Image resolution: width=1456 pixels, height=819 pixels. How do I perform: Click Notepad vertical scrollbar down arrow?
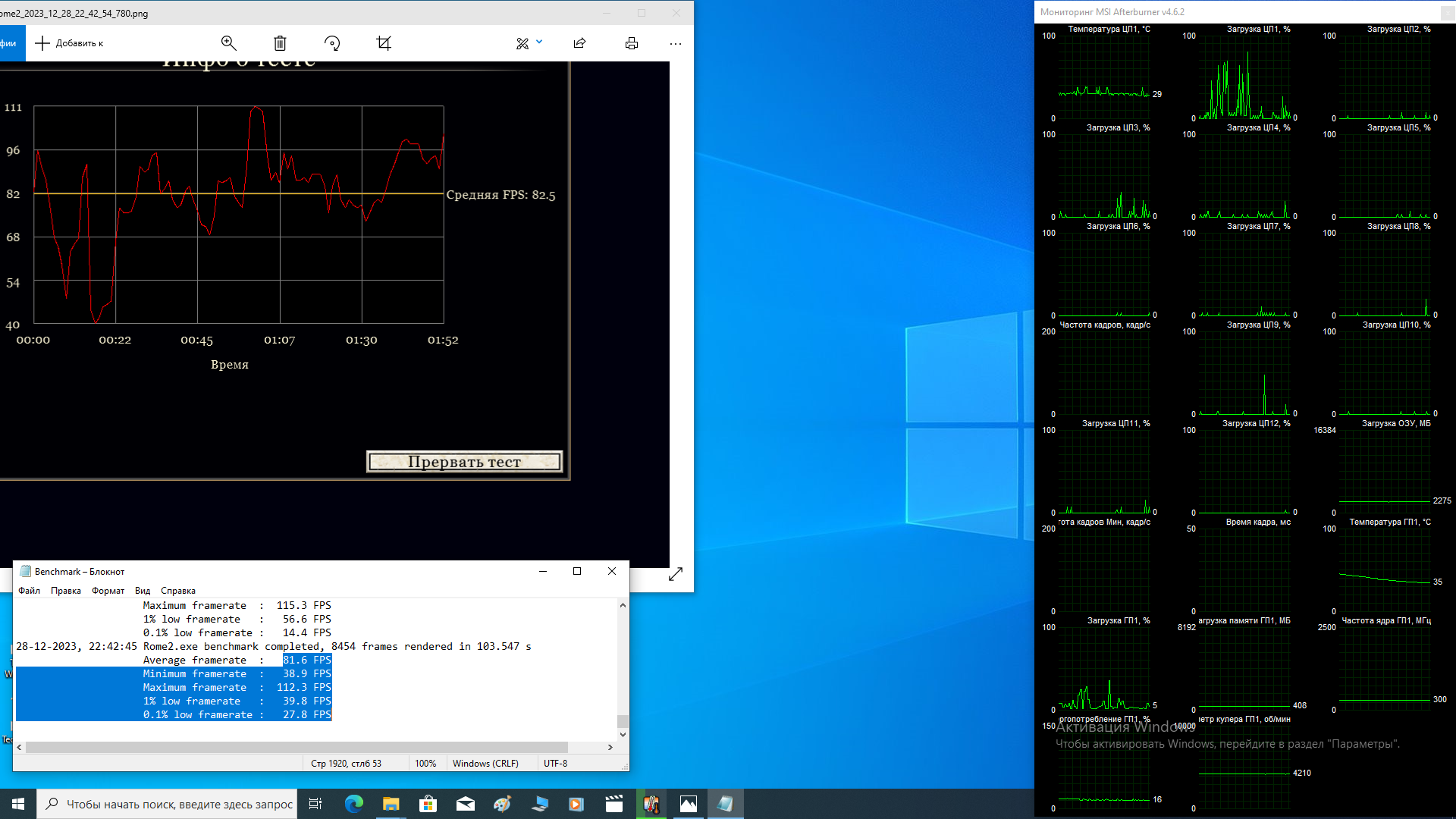(623, 734)
